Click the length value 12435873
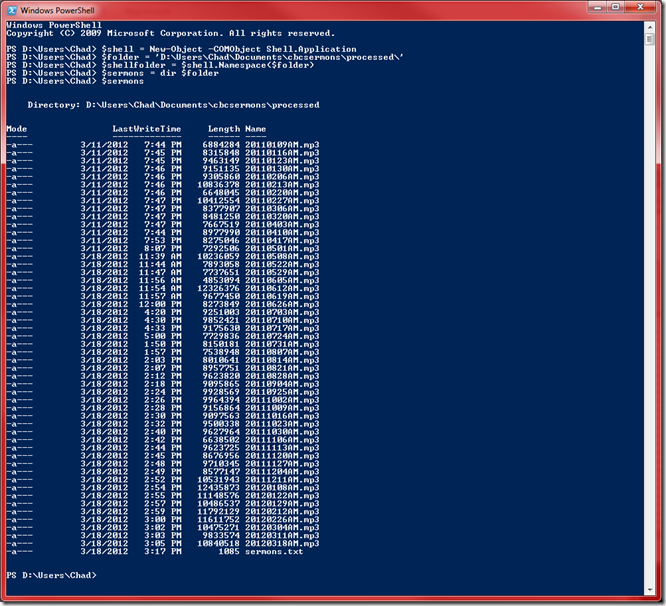This screenshot has height=606, width=666. click(218, 488)
